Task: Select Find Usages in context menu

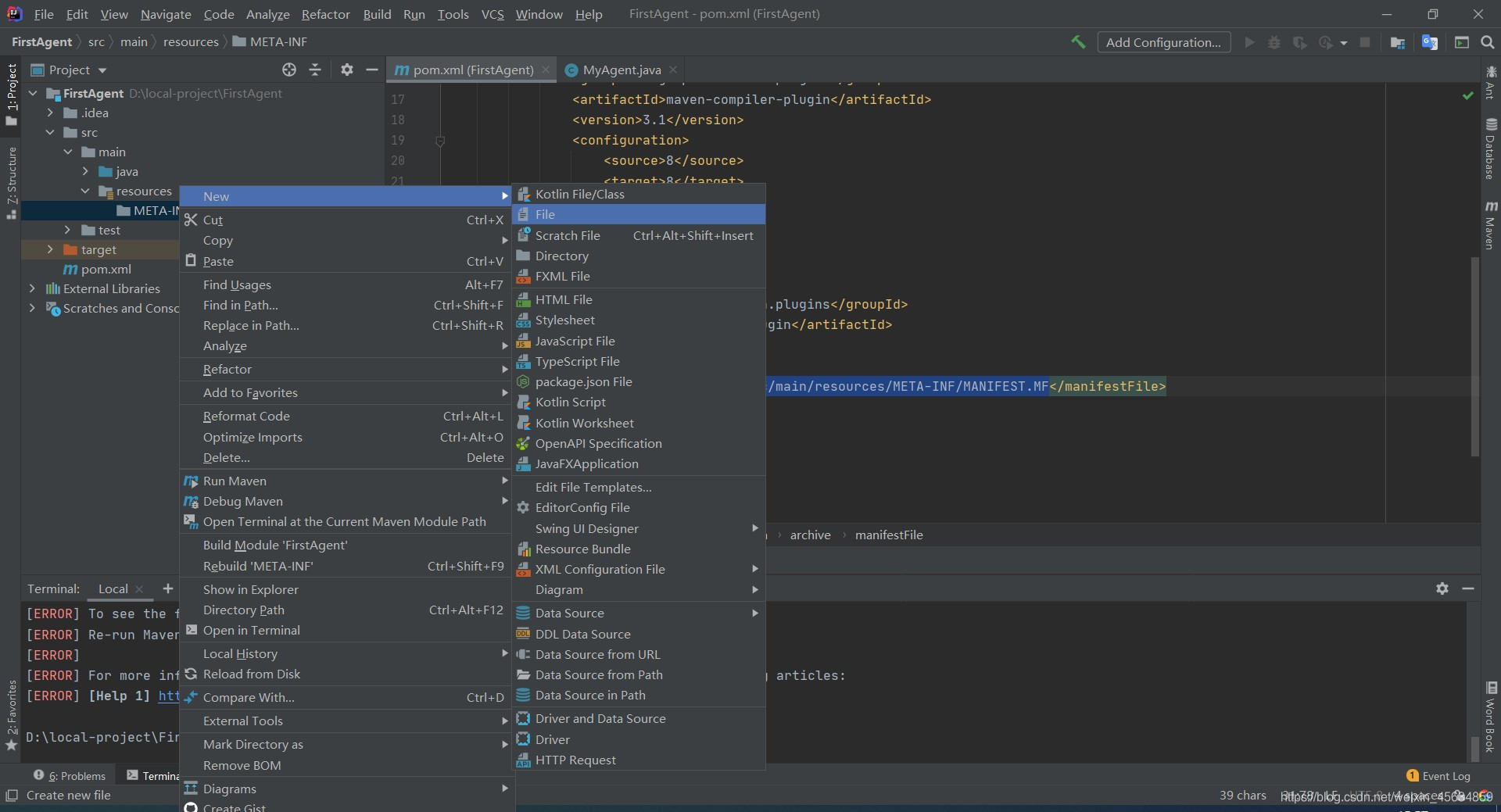Action: click(x=346, y=284)
